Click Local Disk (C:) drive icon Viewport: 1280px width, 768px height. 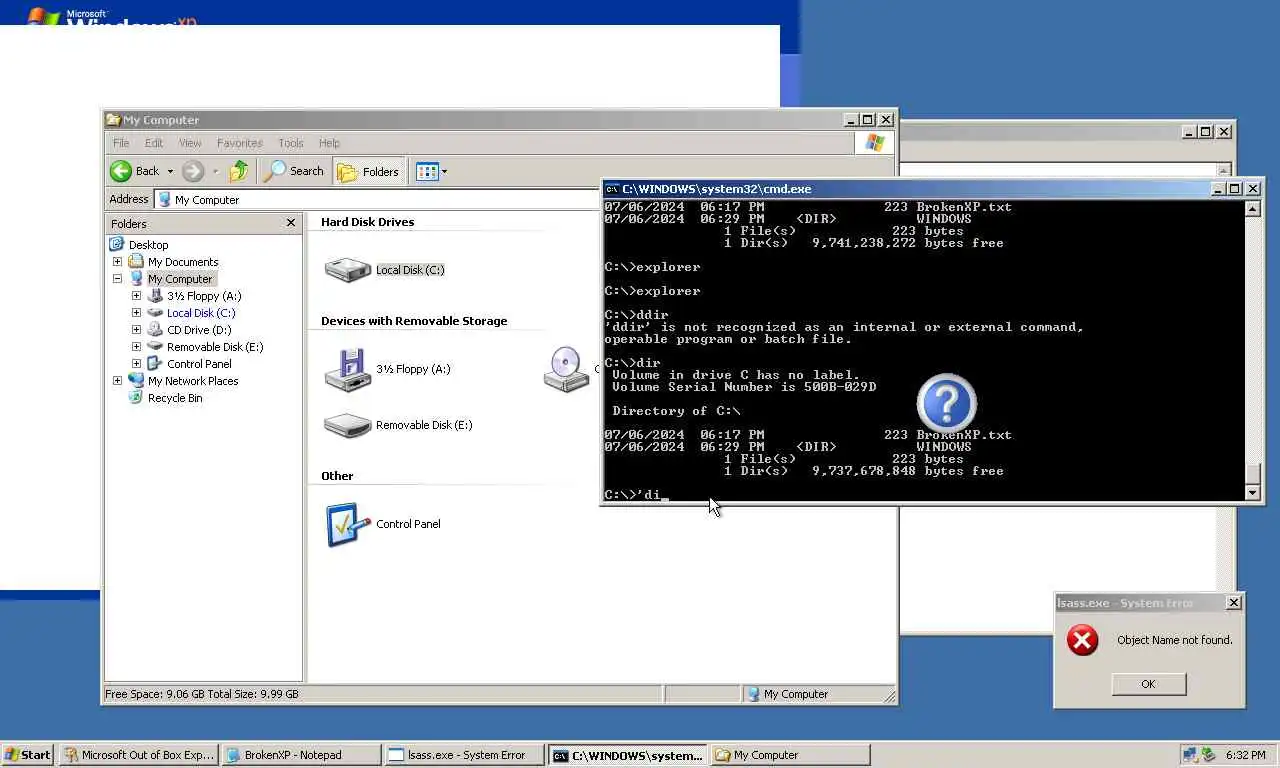tap(348, 269)
